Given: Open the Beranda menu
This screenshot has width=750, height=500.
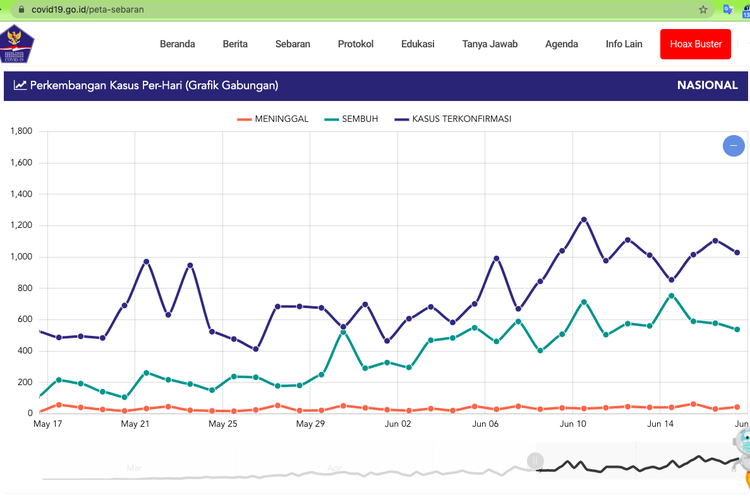Looking at the screenshot, I should pos(177,44).
